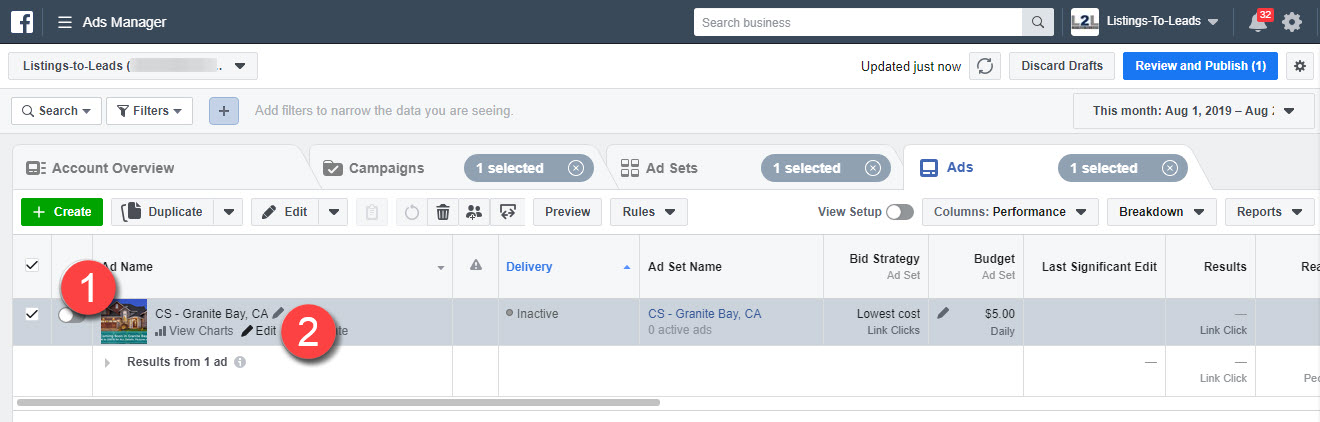Click Review and Publish (1) button

(1201, 66)
